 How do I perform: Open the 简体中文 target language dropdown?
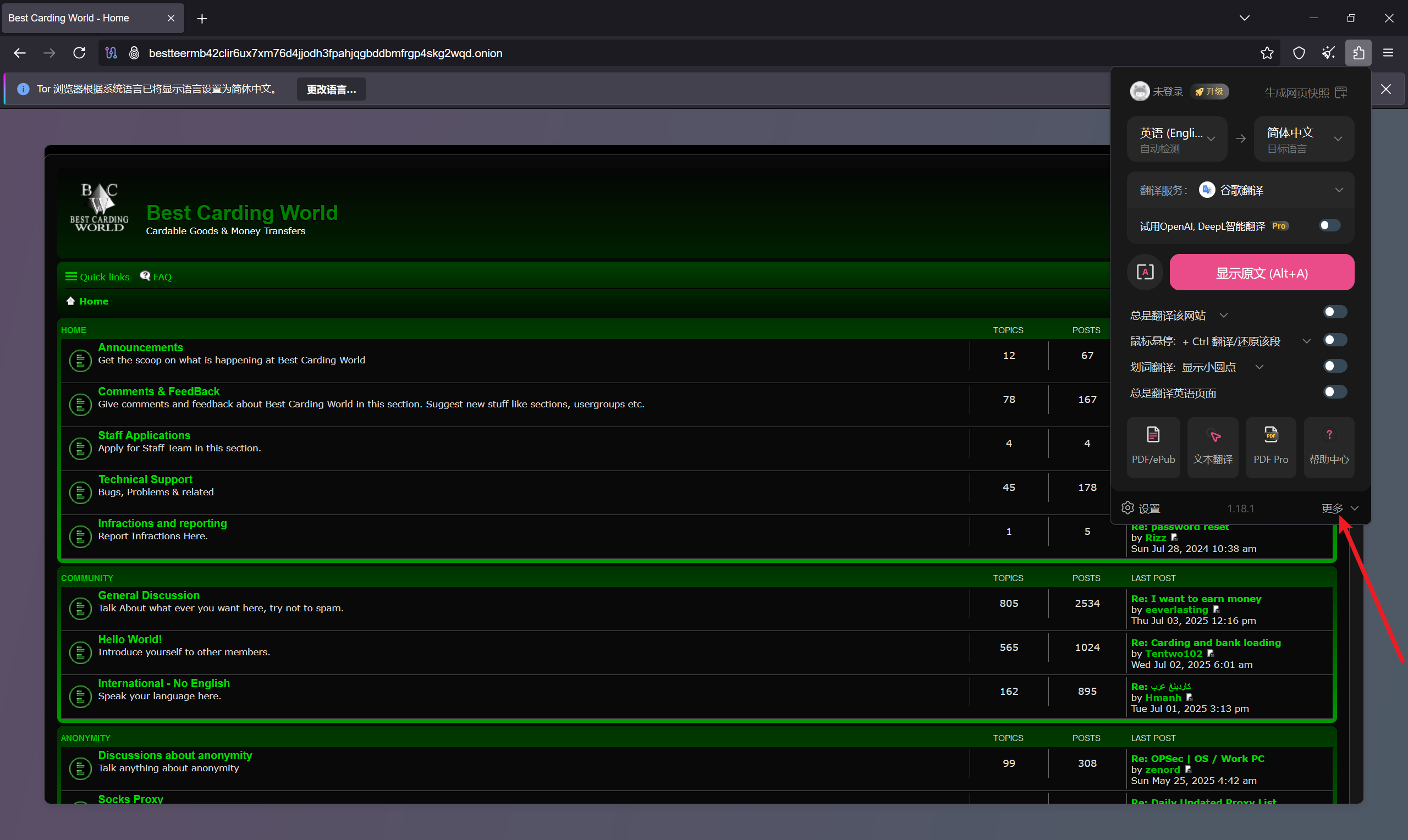pyautogui.click(x=1304, y=139)
